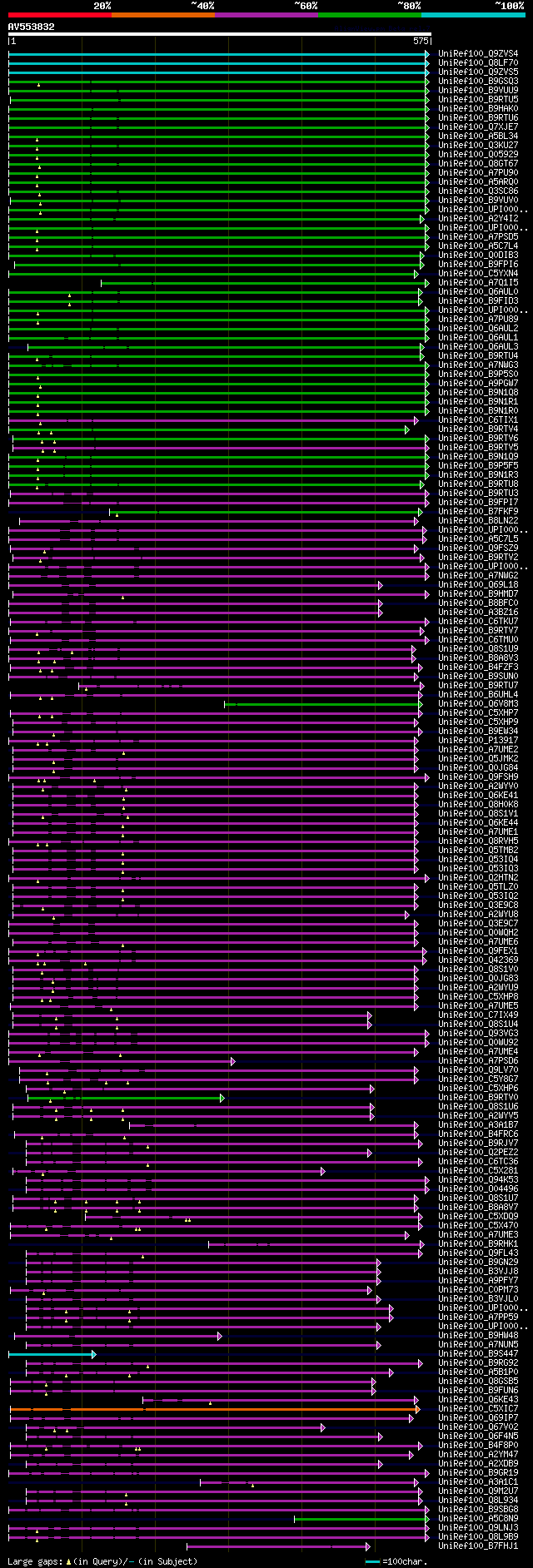Viewport: 533px width, 1568px height.
Task: Click the short cyan bar of UniRef100_B9S447
Action: pos(52,1354)
